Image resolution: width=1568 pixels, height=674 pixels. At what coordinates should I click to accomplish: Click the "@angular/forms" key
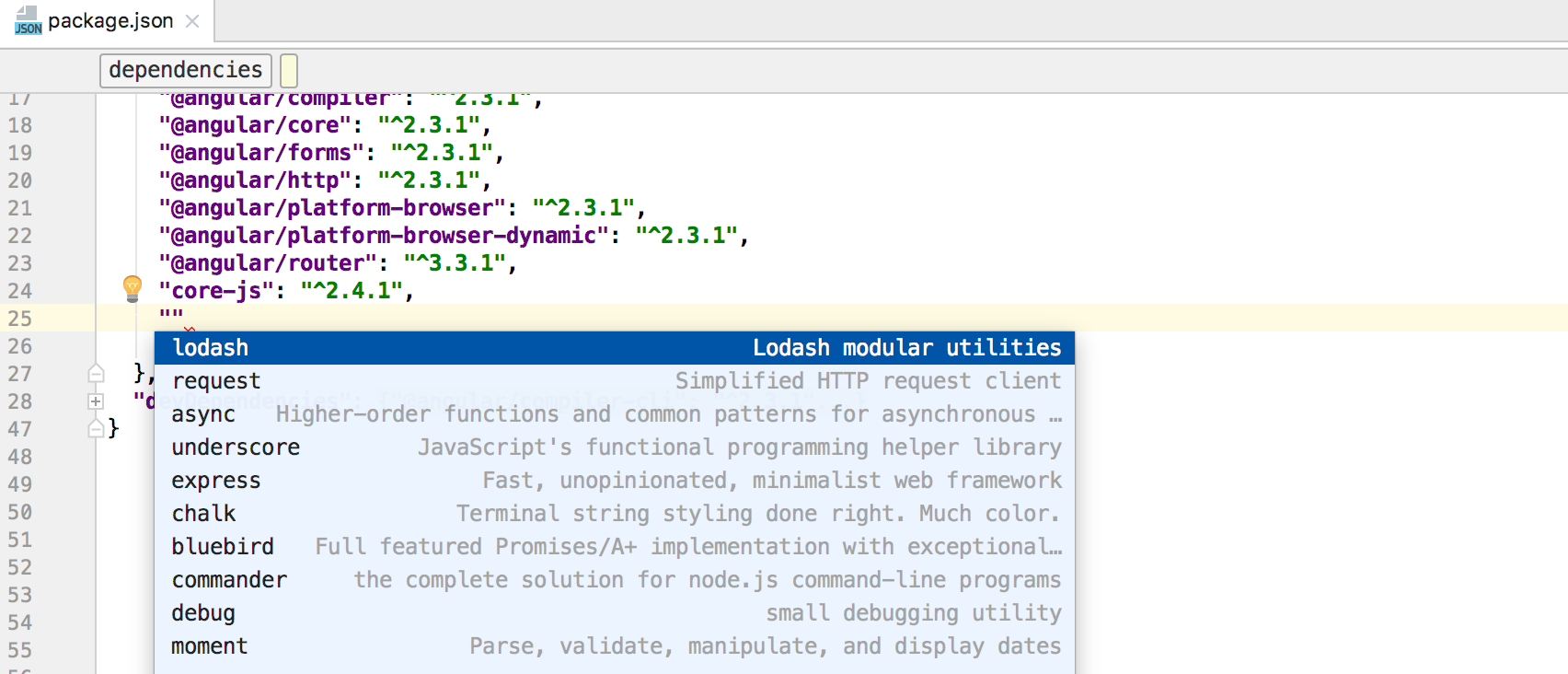[261, 153]
